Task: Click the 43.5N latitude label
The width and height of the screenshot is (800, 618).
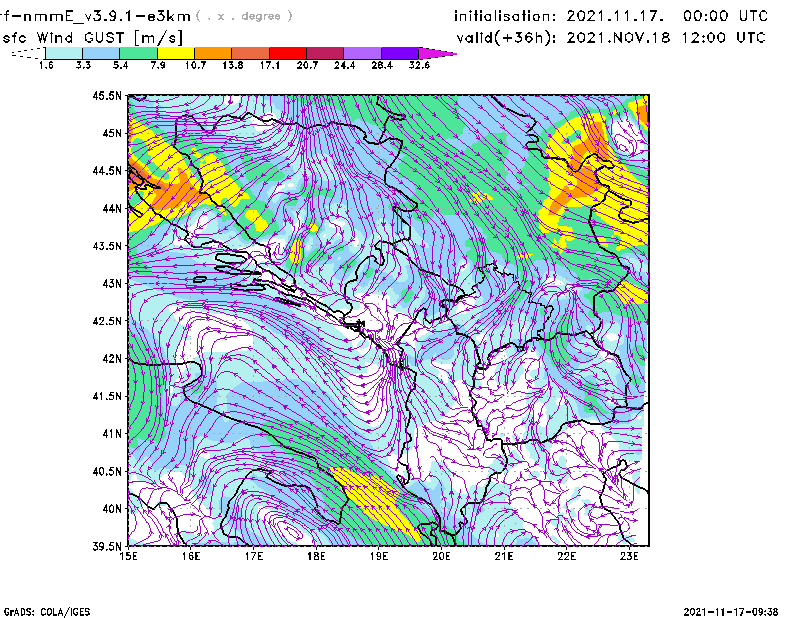Action: click(x=107, y=246)
